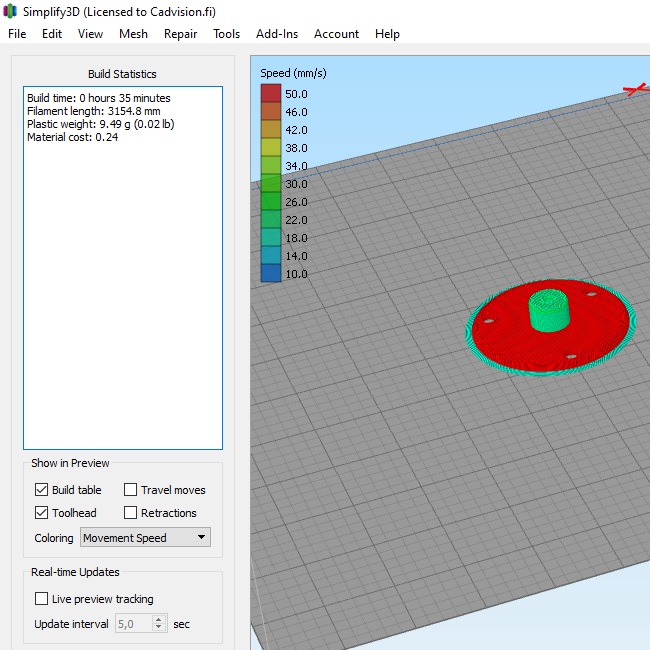The height and width of the screenshot is (650, 650).
Task: Click the green cylinder on the printed model
Action: [x=549, y=311]
